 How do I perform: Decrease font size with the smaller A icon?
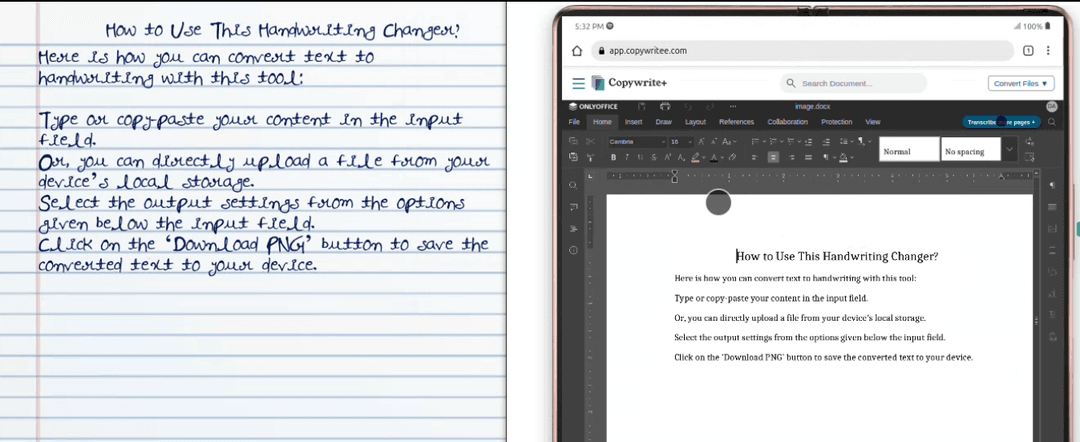tap(714, 141)
